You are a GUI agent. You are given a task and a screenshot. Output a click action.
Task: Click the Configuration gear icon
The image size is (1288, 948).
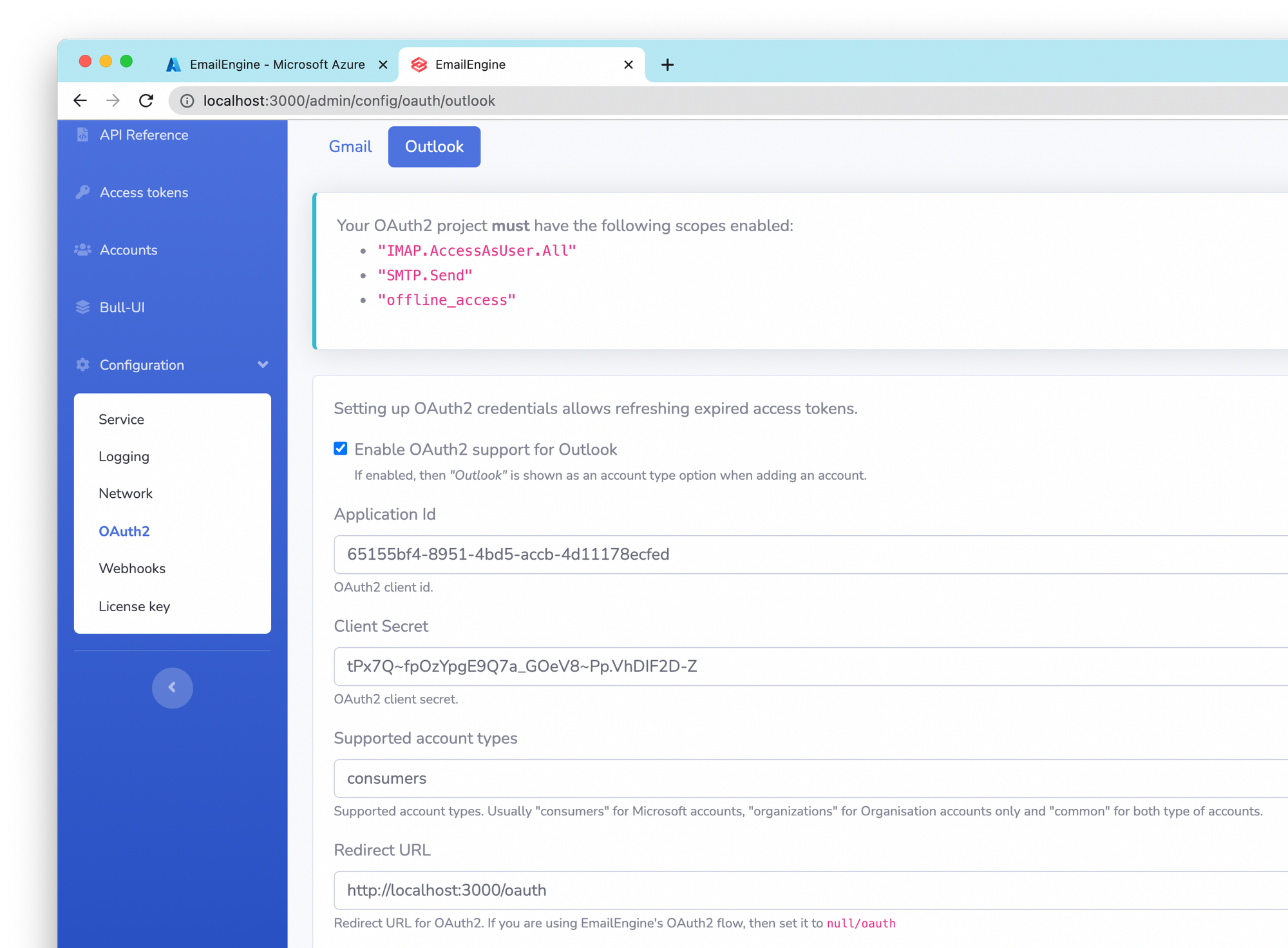point(82,365)
